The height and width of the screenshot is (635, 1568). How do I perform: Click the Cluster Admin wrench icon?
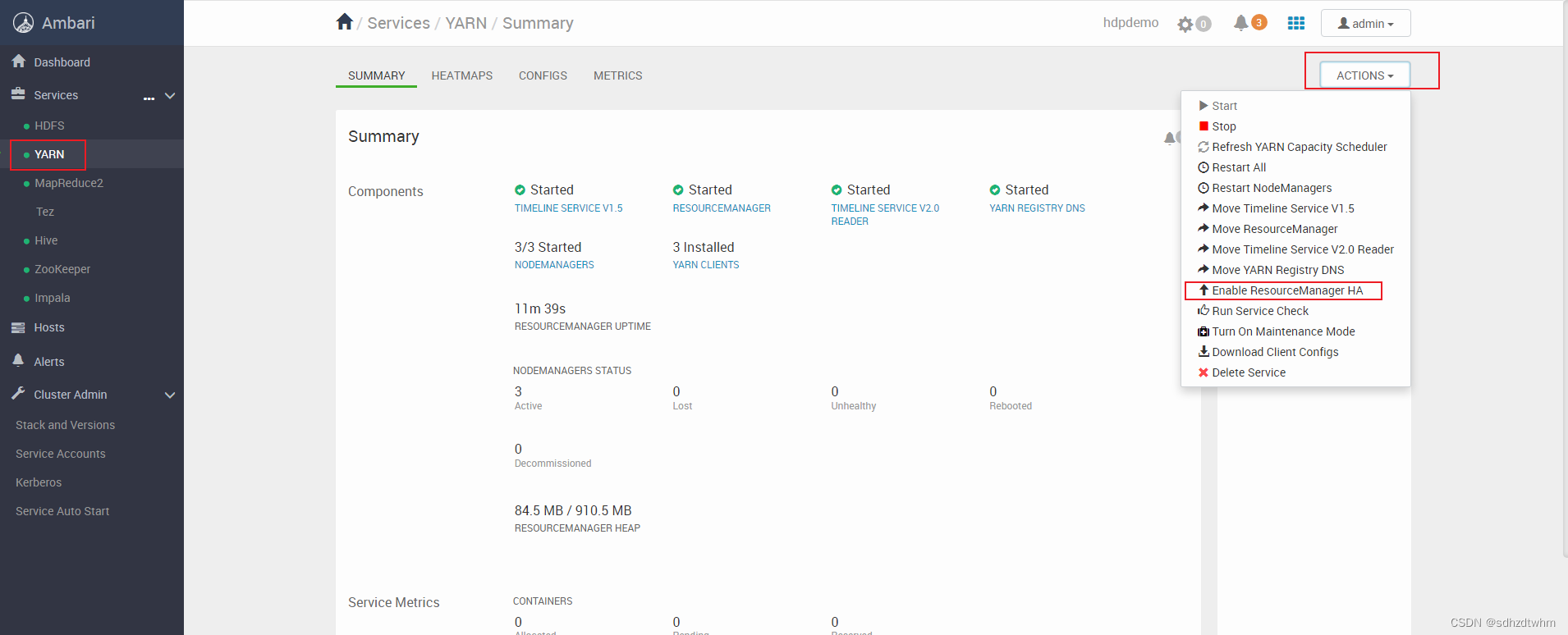click(x=18, y=394)
